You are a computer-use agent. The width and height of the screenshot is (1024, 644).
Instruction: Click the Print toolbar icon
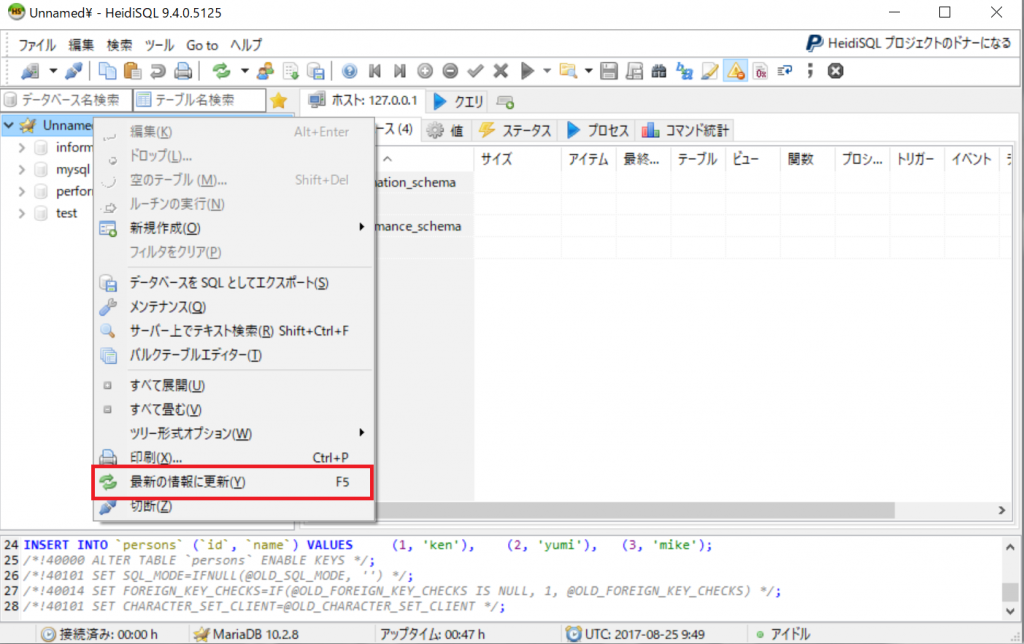click(183, 71)
